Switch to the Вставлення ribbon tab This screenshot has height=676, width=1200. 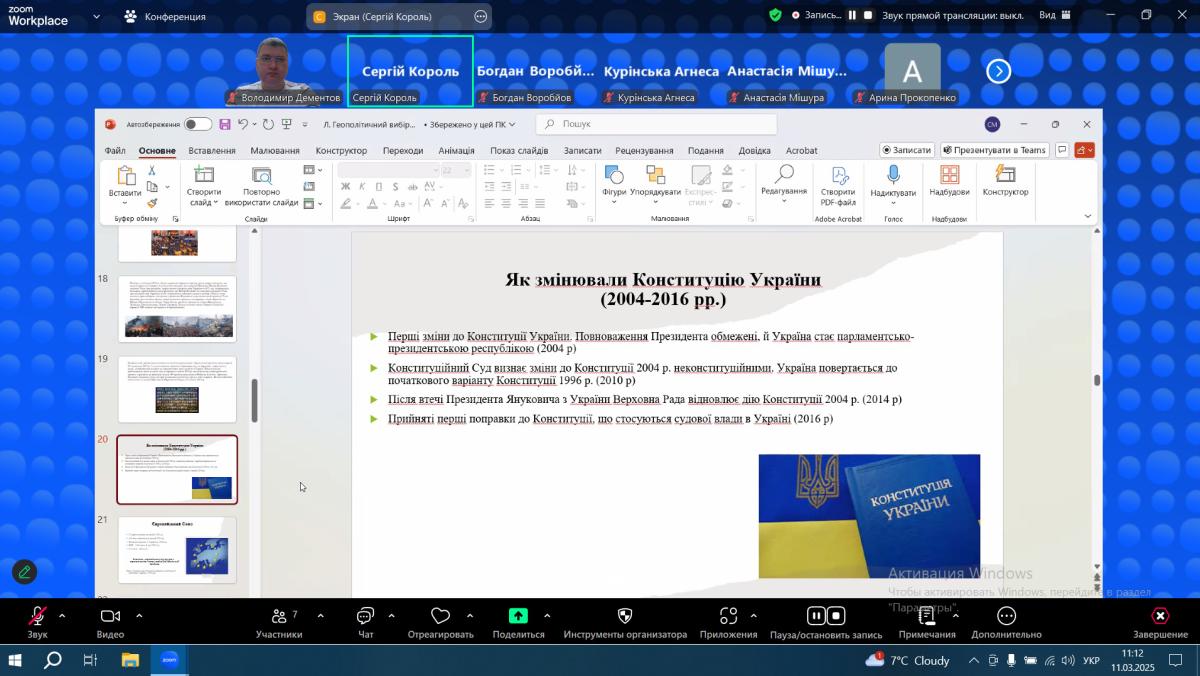[x=211, y=151]
